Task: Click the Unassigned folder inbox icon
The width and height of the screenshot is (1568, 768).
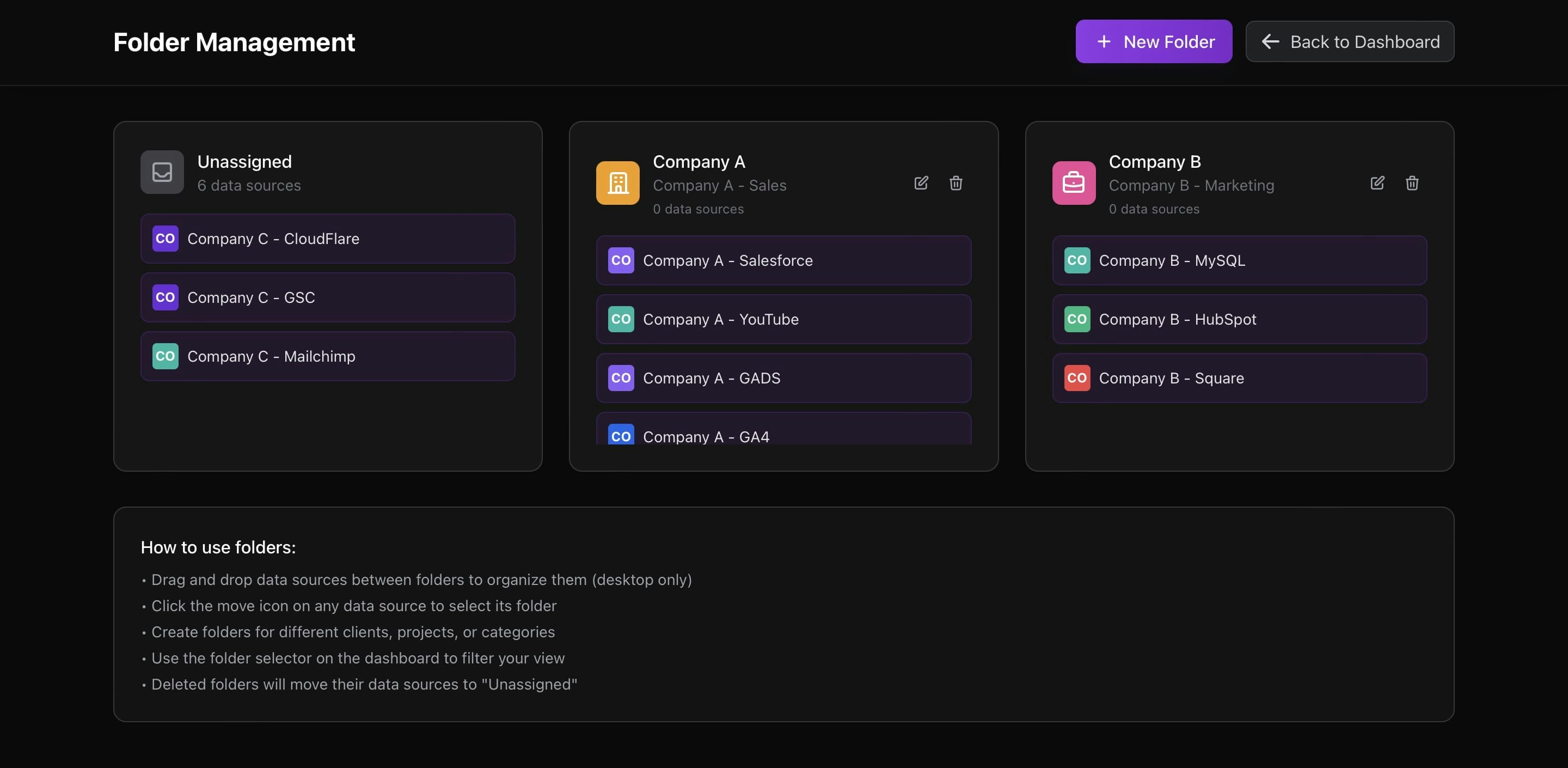Action: tap(162, 172)
